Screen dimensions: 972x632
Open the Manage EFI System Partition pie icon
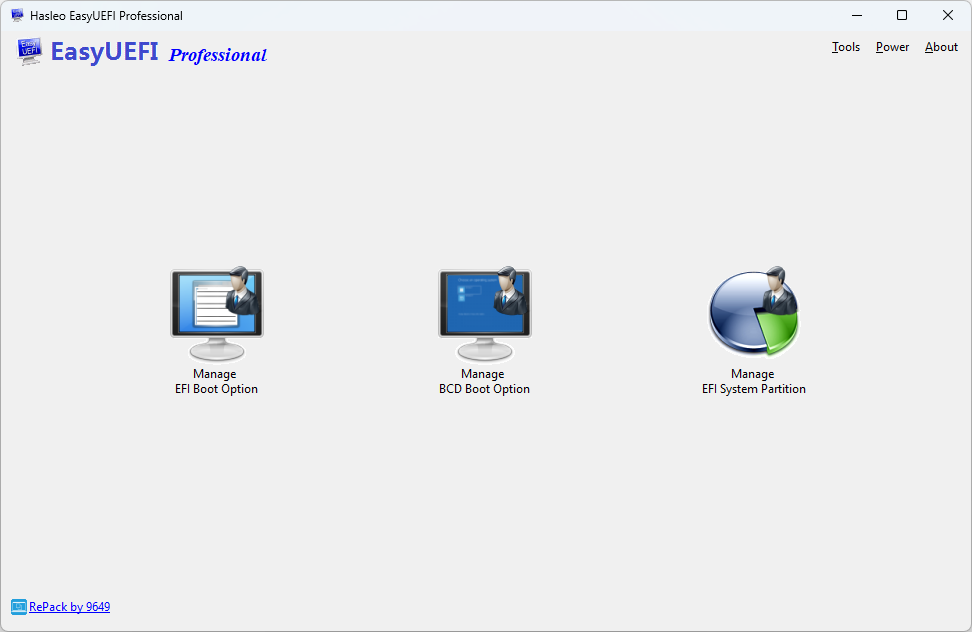coord(754,312)
